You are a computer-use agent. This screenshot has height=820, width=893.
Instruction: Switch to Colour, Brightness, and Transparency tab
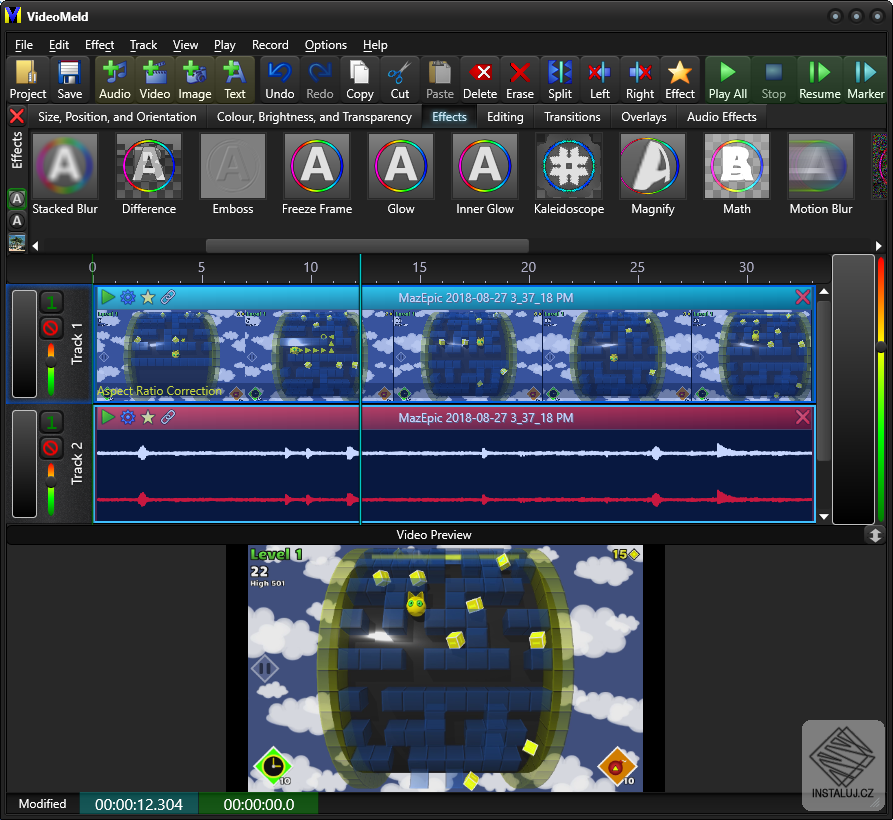pyautogui.click(x=314, y=117)
